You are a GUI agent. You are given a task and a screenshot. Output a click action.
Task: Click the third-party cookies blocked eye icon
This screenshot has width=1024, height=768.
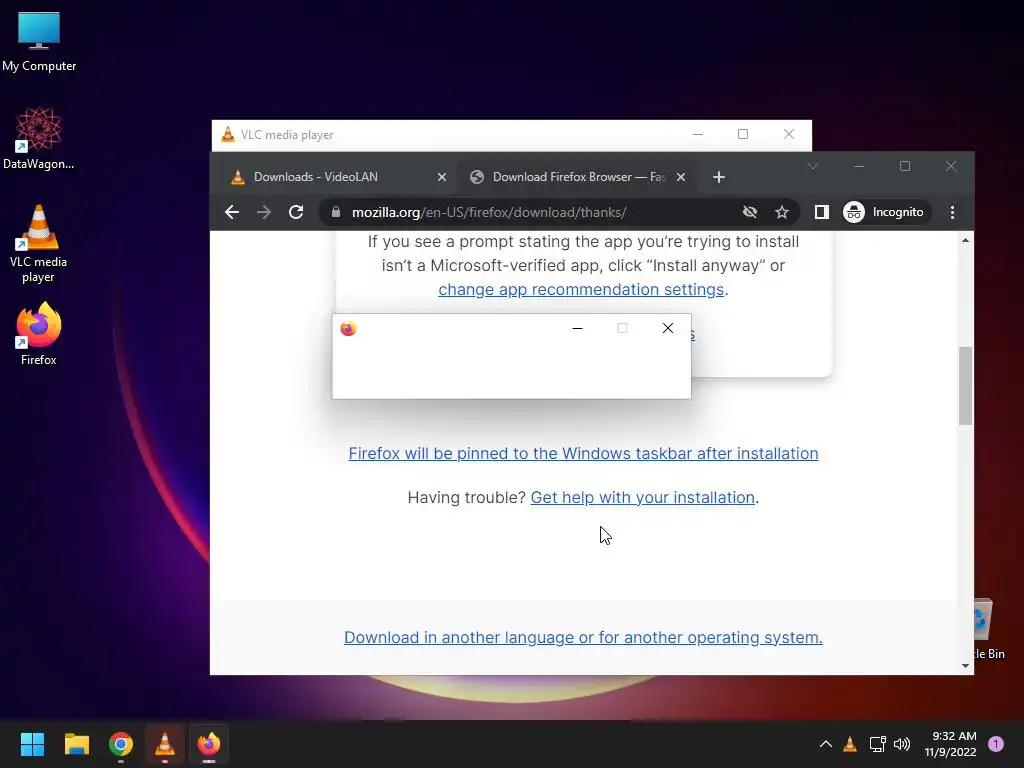click(x=750, y=212)
